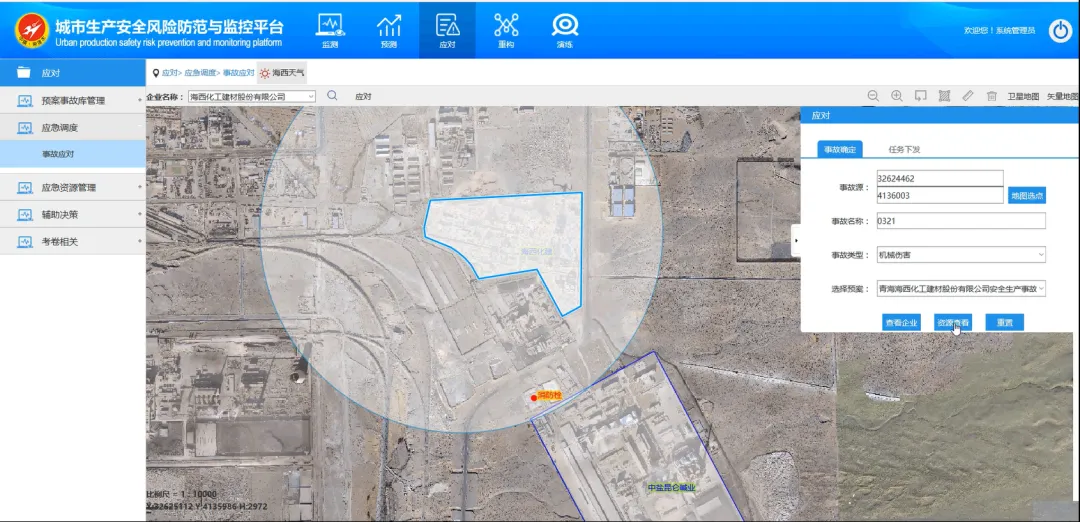Collapse the 应对 panel with side arrow handle

pos(796,240)
